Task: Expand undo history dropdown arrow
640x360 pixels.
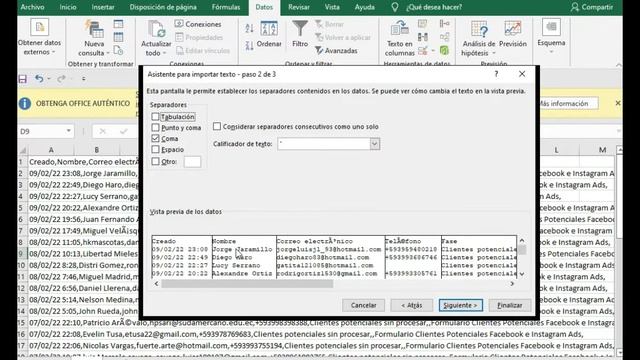Action: [49, 78]
